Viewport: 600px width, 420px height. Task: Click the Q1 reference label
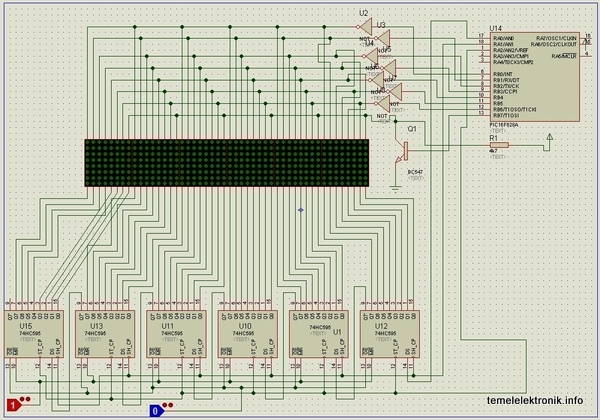click(412, 129)
